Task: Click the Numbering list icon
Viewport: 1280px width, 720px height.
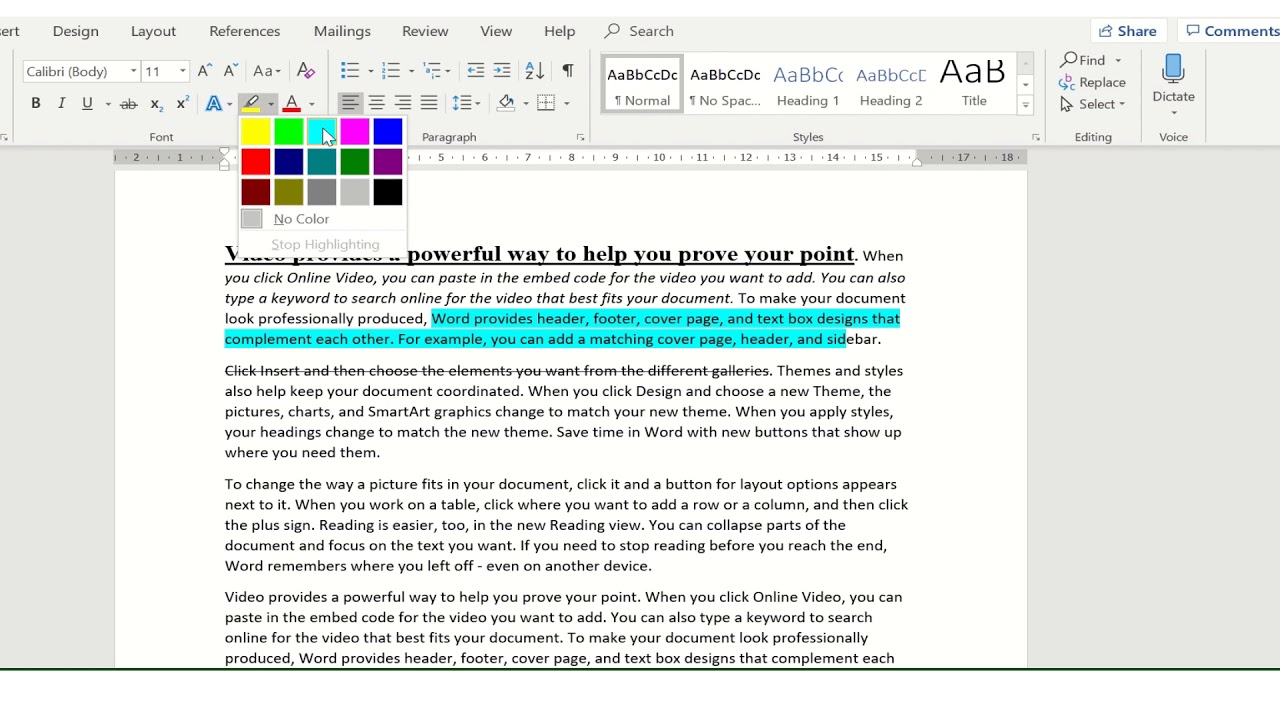Action: (x=391, y=71)
